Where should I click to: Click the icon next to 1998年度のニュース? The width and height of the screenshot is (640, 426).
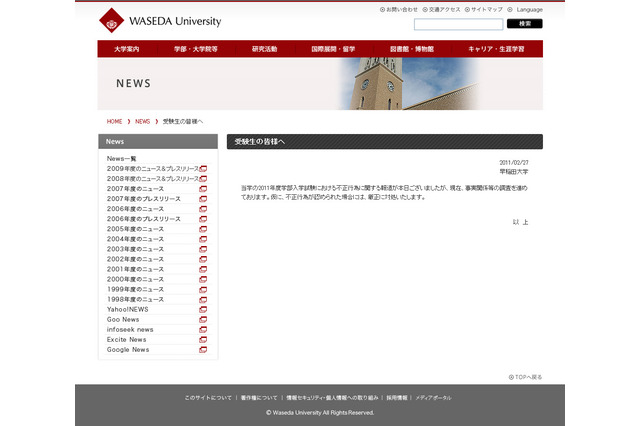click(203, 300)
